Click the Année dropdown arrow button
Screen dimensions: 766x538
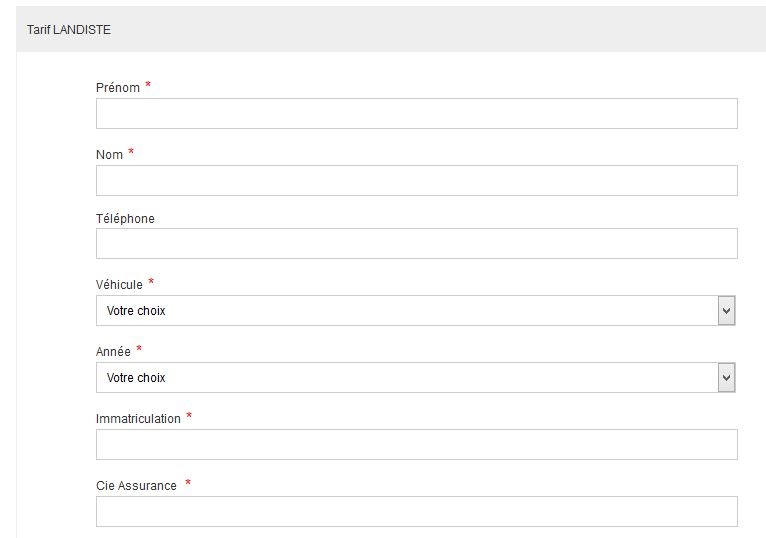(727, 377)
